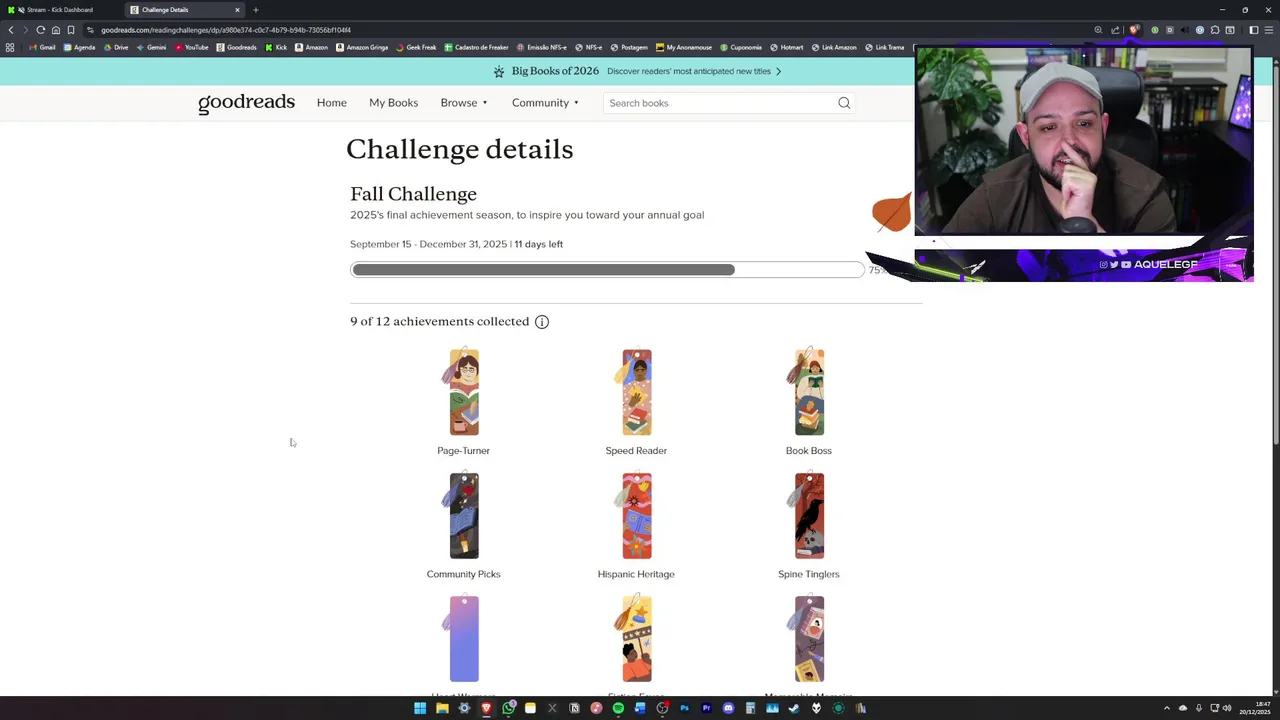Click the share page icon in address bar
This screenshot has width=1280, height=720.
(x=1115, y=30)
